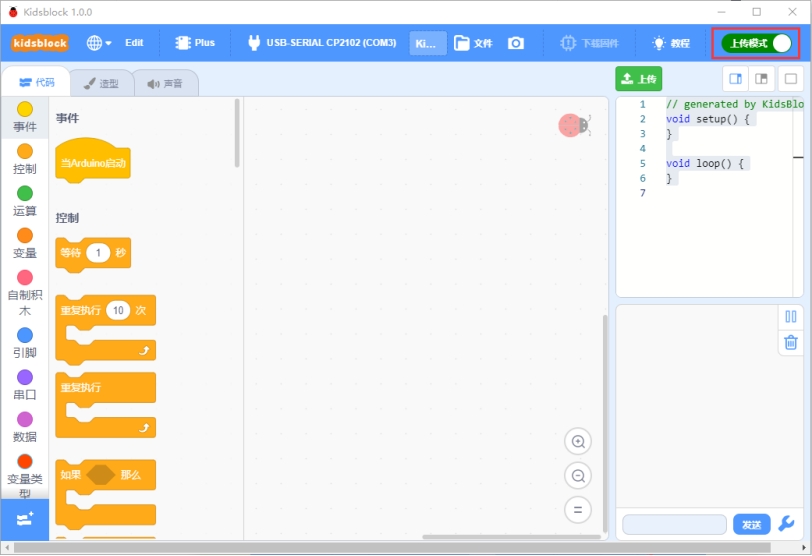Image resolution: width=812 pixels, height=556 pixels.
Task: Click USB-SERIAL CP2102 (COM3) connection
Action: tap(322, 43)
